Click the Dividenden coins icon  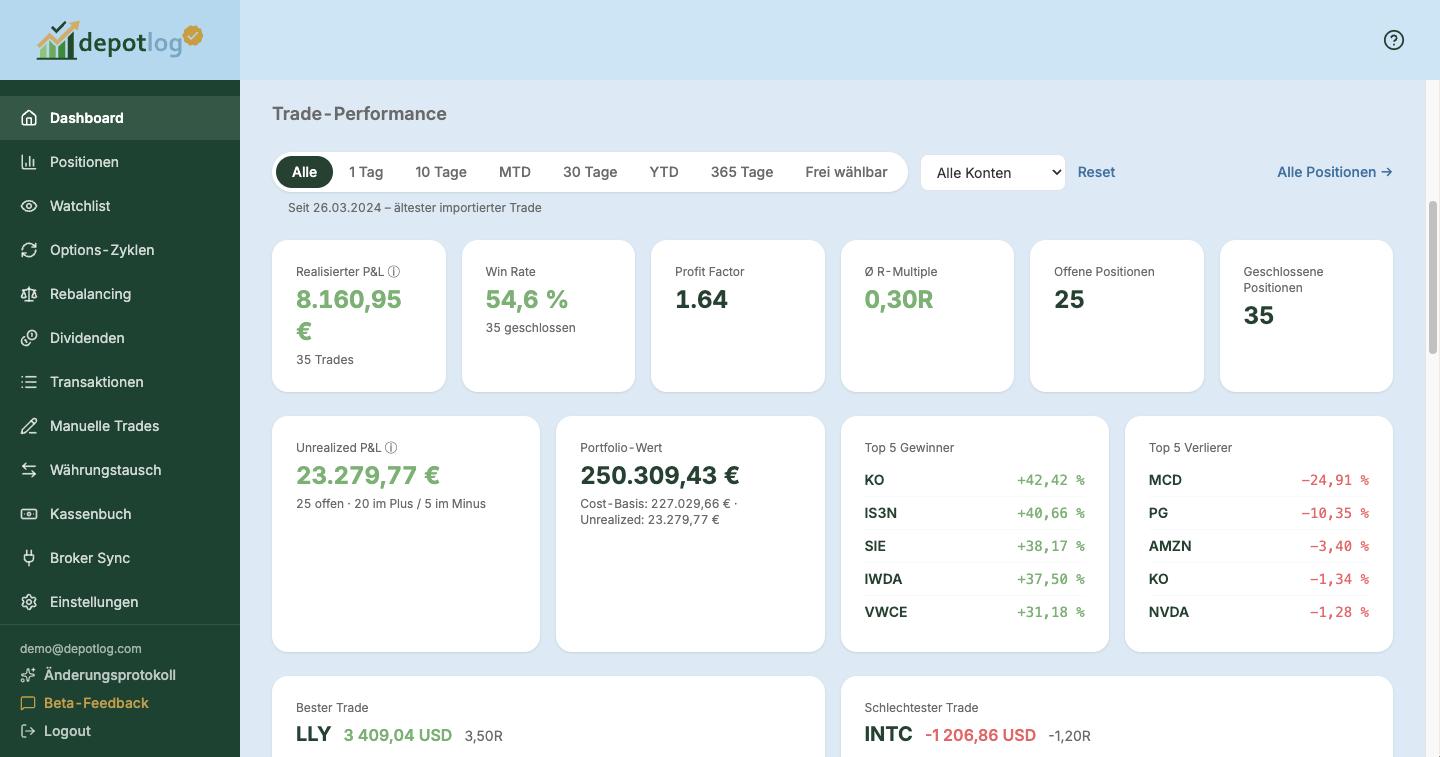tap(29, 338)
